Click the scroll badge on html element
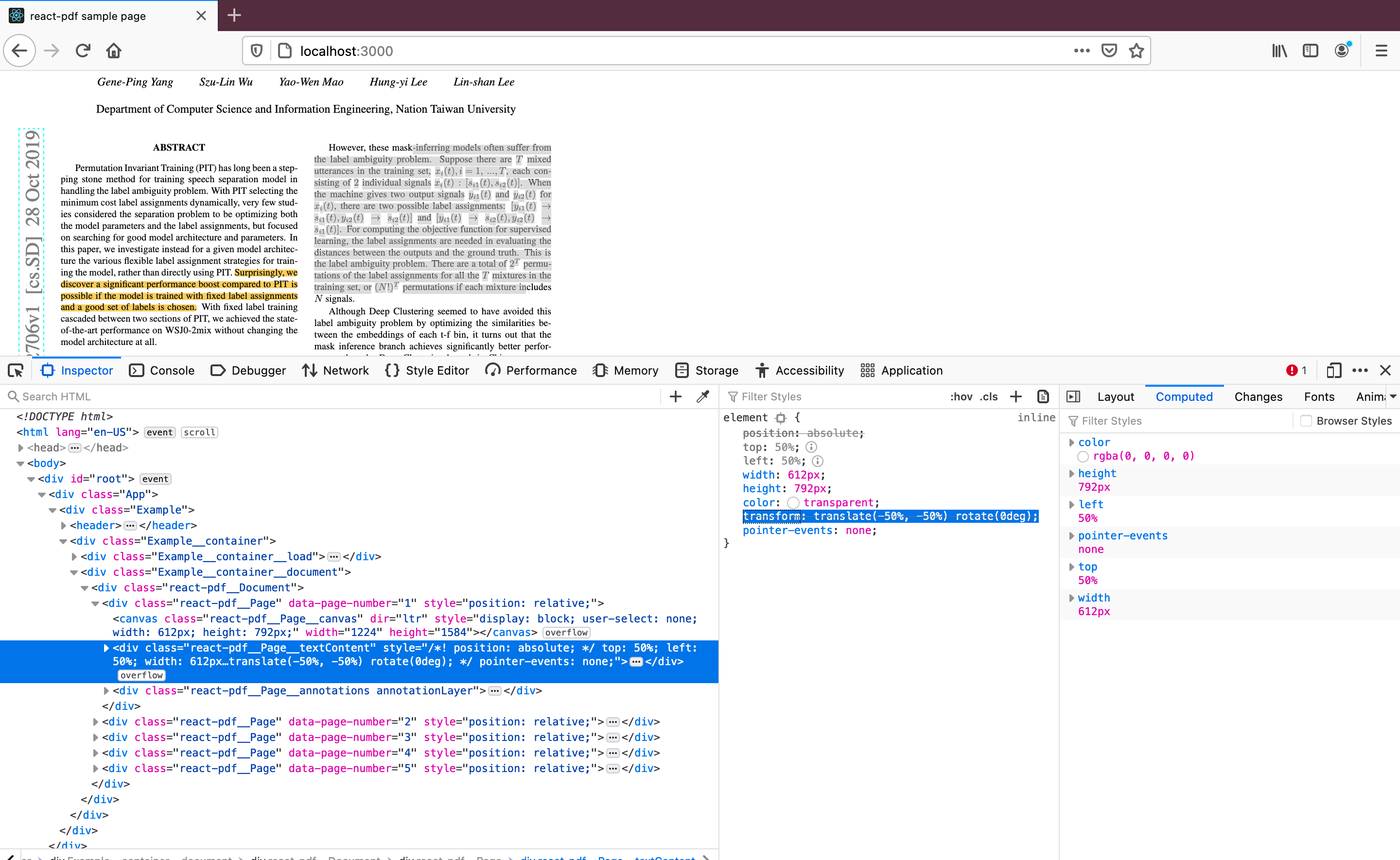This screenshot has height=860, width=1400. (x=199, y=432)
